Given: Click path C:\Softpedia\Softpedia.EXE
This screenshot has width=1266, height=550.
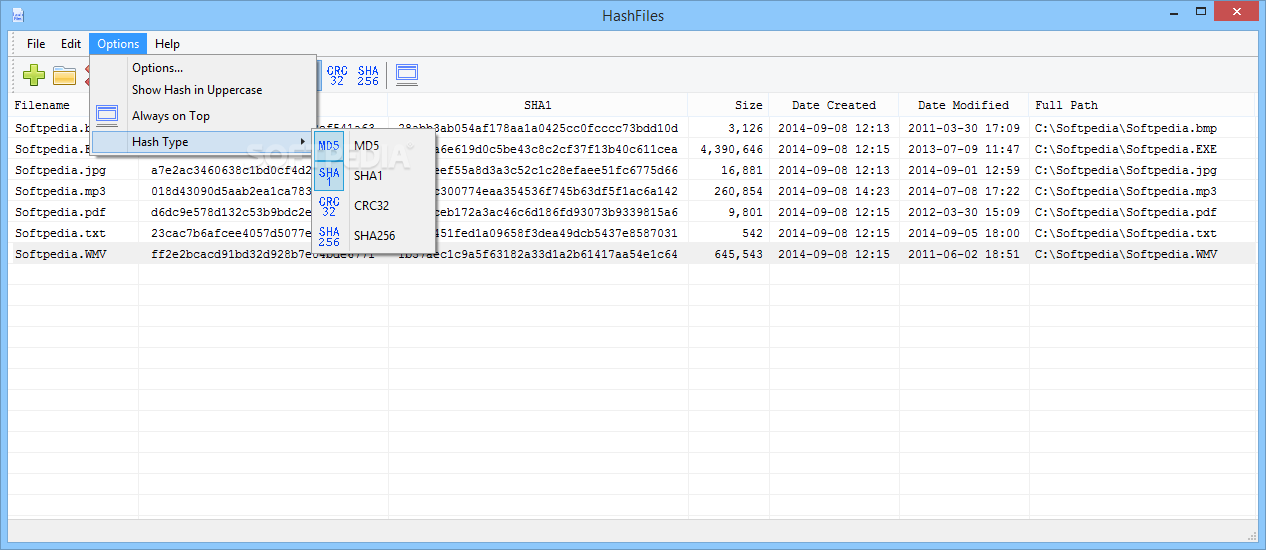Looking at the screenshot, I should (x=1126, y=149).
